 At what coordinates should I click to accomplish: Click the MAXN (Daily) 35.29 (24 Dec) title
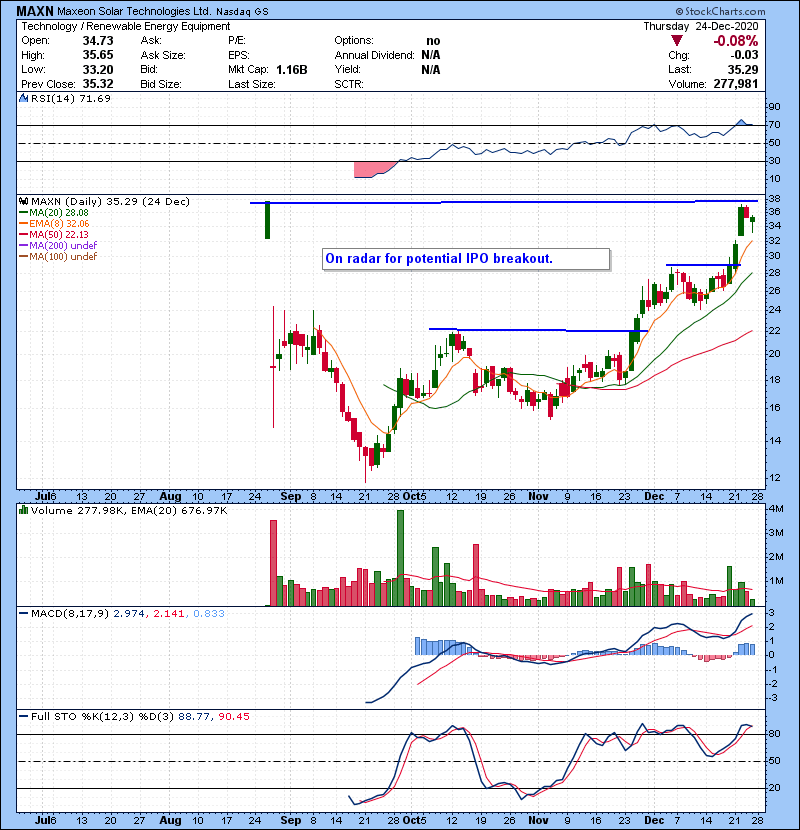coord(110,201)
